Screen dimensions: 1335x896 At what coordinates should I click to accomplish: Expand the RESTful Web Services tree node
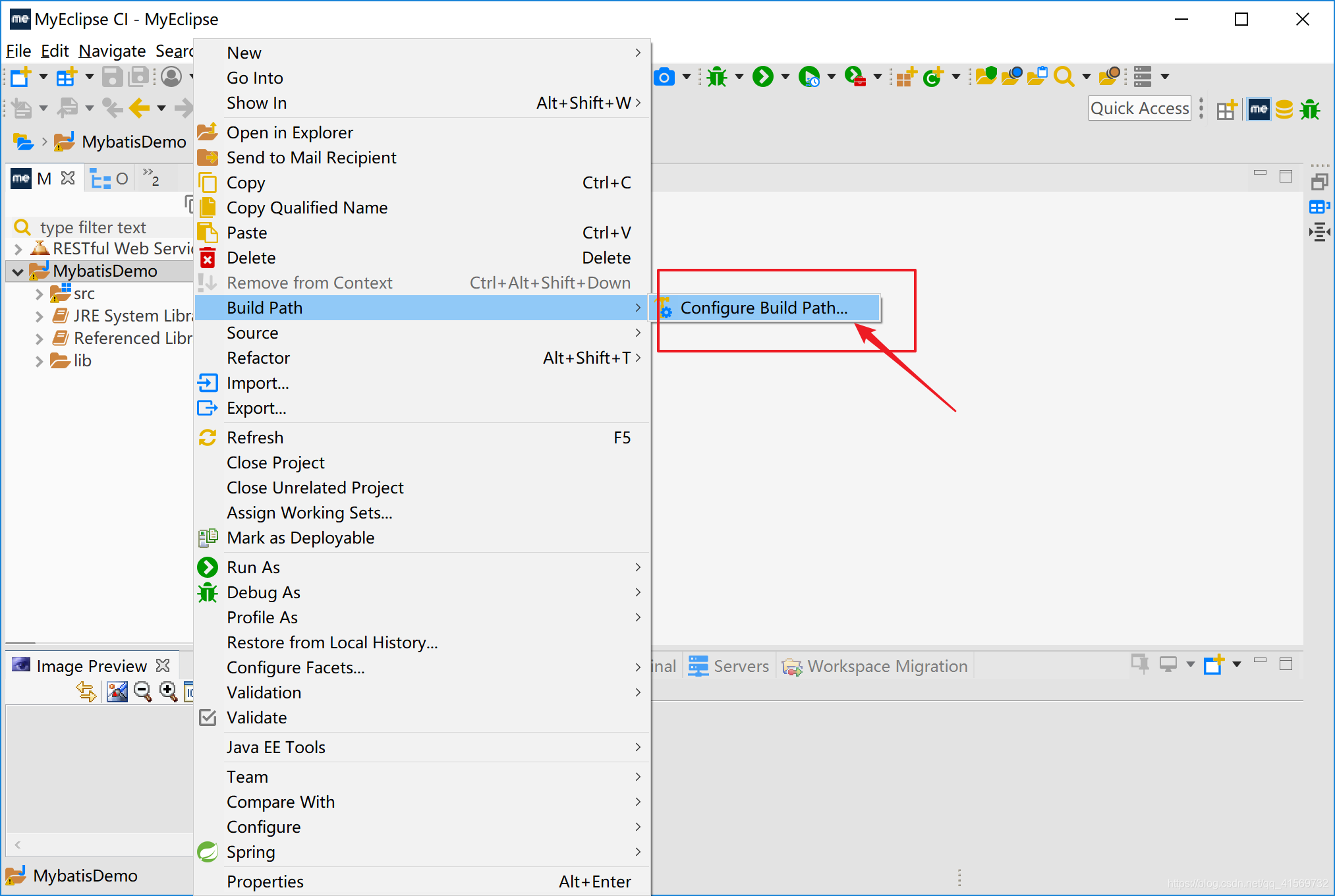click(18, 249)
